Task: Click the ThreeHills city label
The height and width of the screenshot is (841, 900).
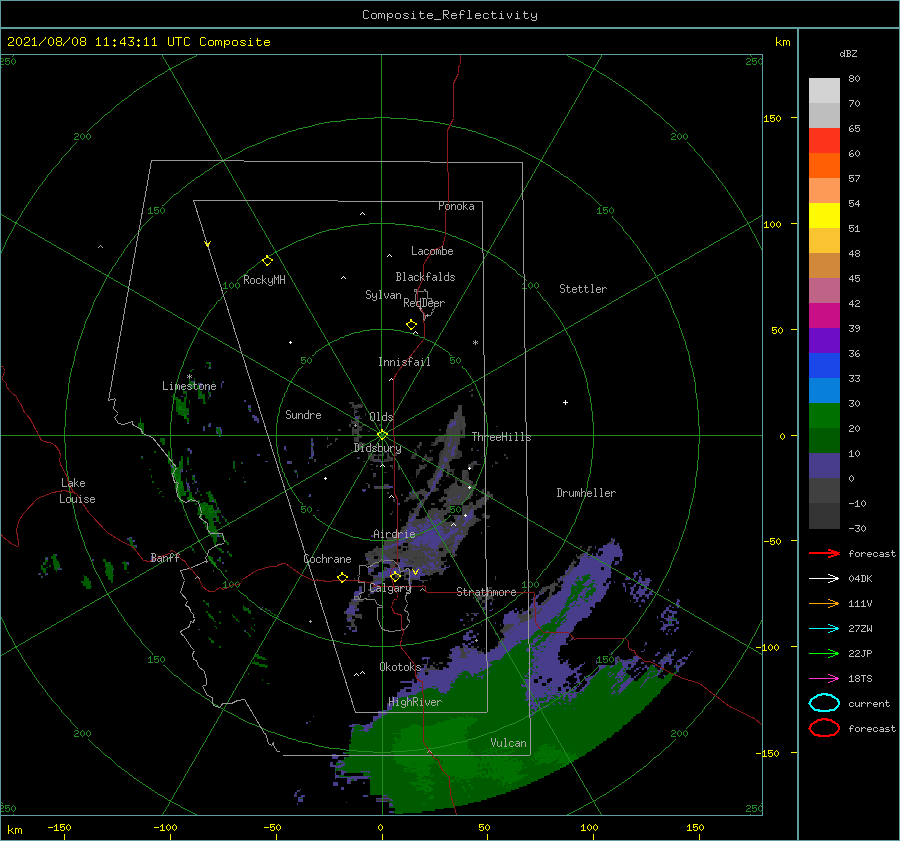Action: click(x=502, y=437)
